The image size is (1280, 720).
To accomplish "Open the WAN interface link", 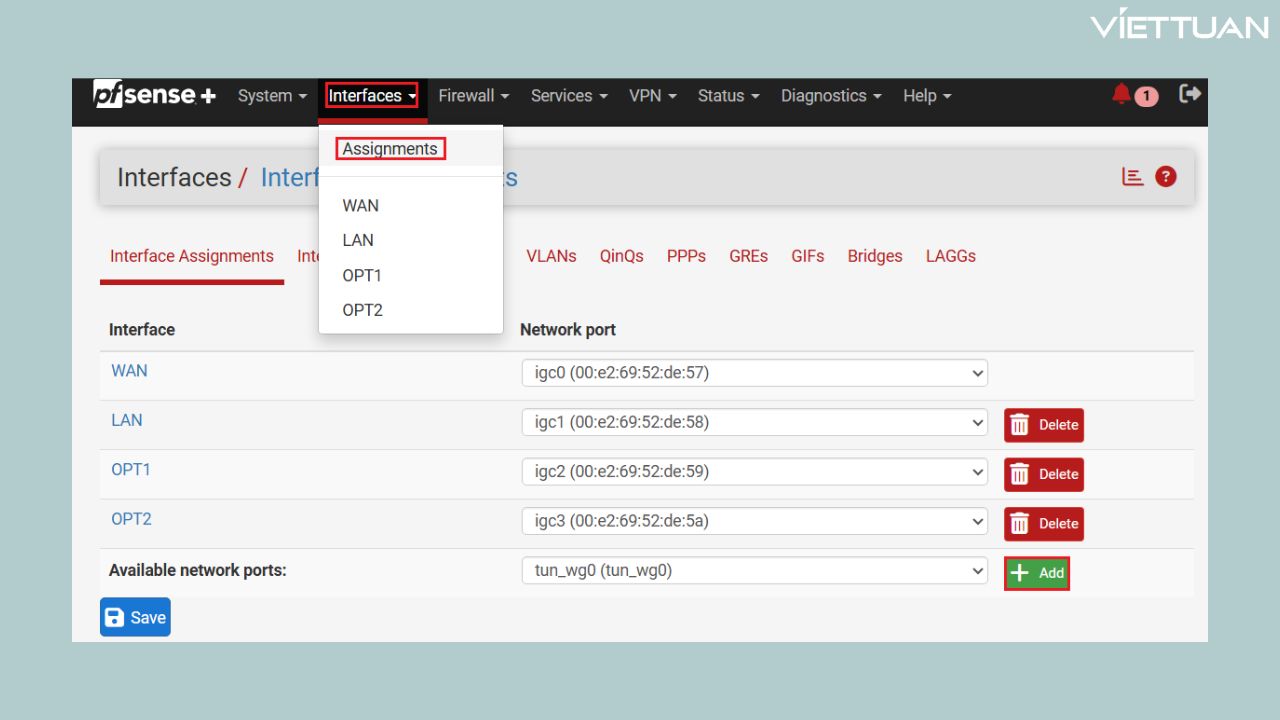I will pyautogui.click(x=129, y=371).
